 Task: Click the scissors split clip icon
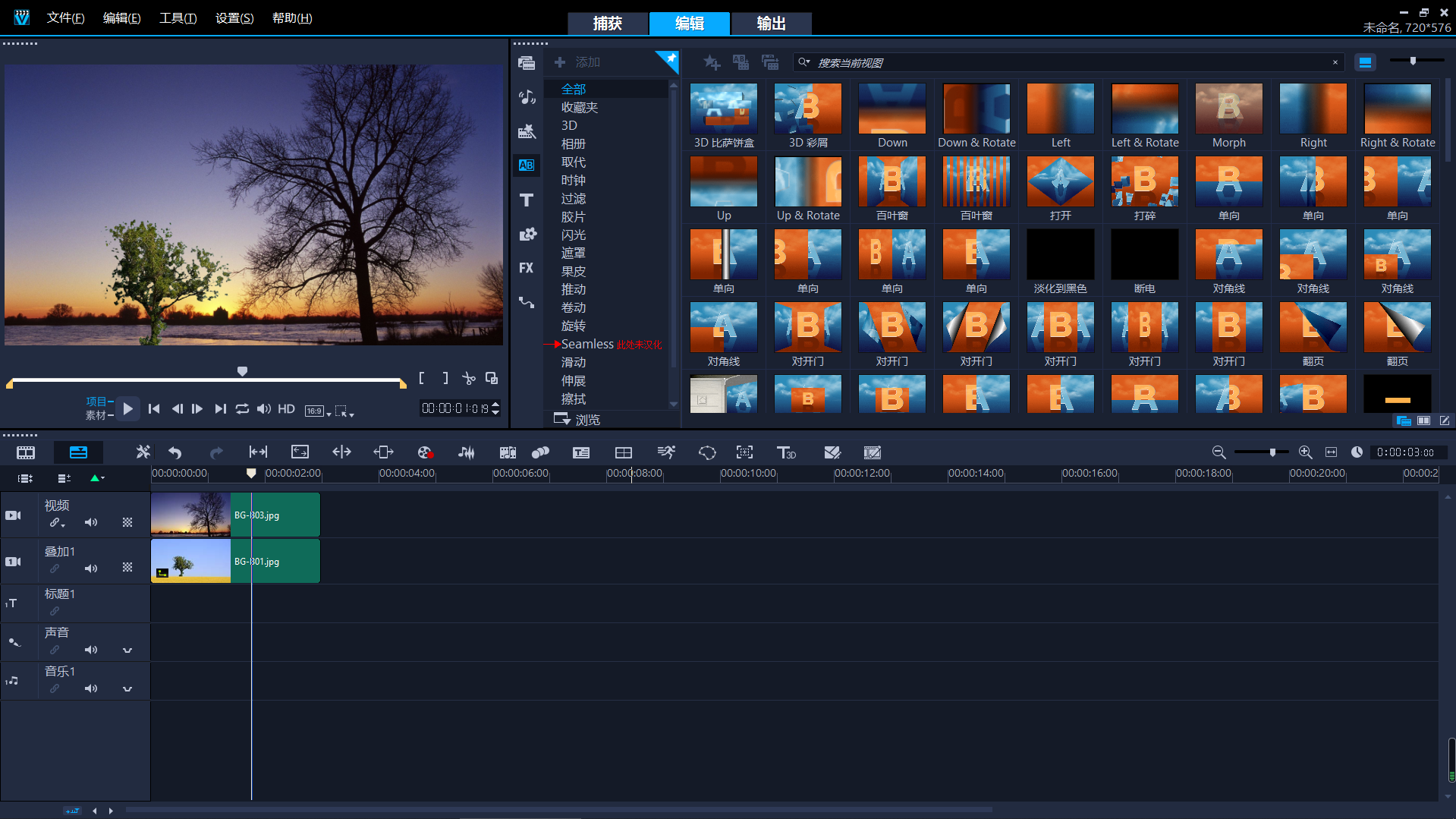(x=469, y=378)
